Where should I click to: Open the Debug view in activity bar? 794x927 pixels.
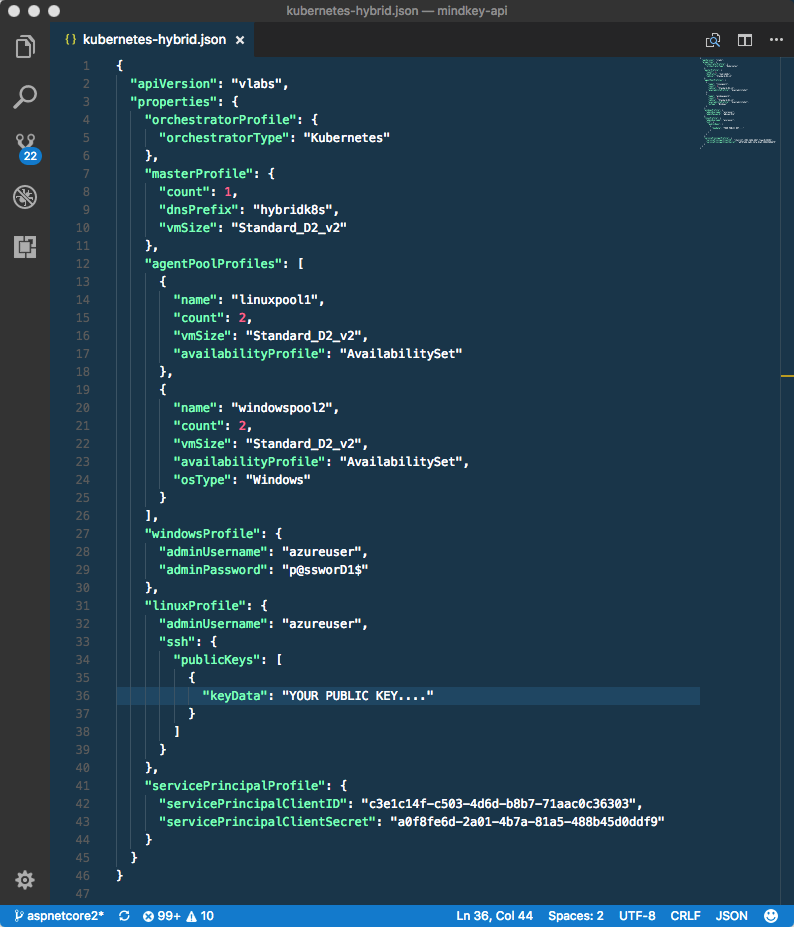[x=25, y=197]
